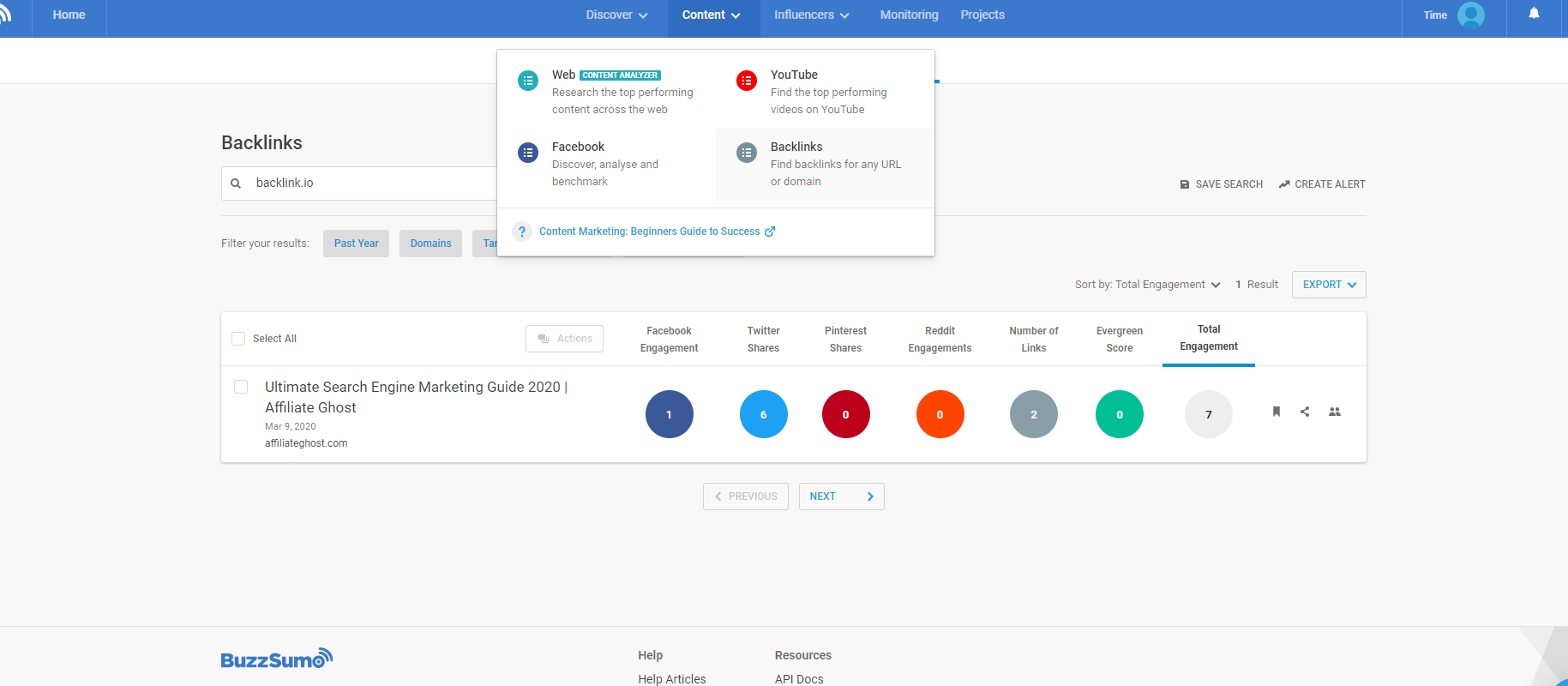The image size is (1568, 686).
Task: Click the Facebook Engagement circle showing 1
Action: pos(670,414)
